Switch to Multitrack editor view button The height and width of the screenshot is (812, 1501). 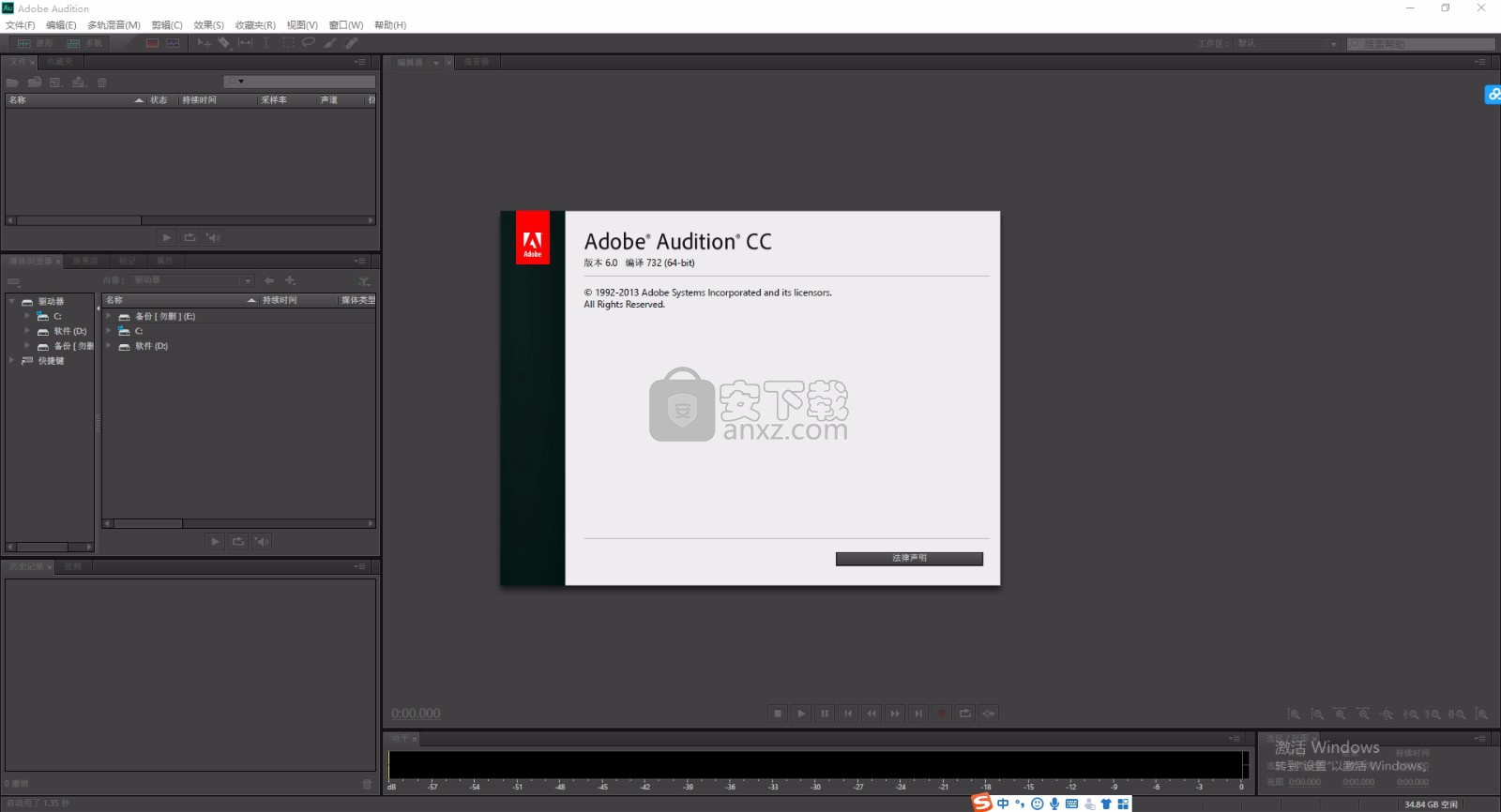(x=84, y=43)
